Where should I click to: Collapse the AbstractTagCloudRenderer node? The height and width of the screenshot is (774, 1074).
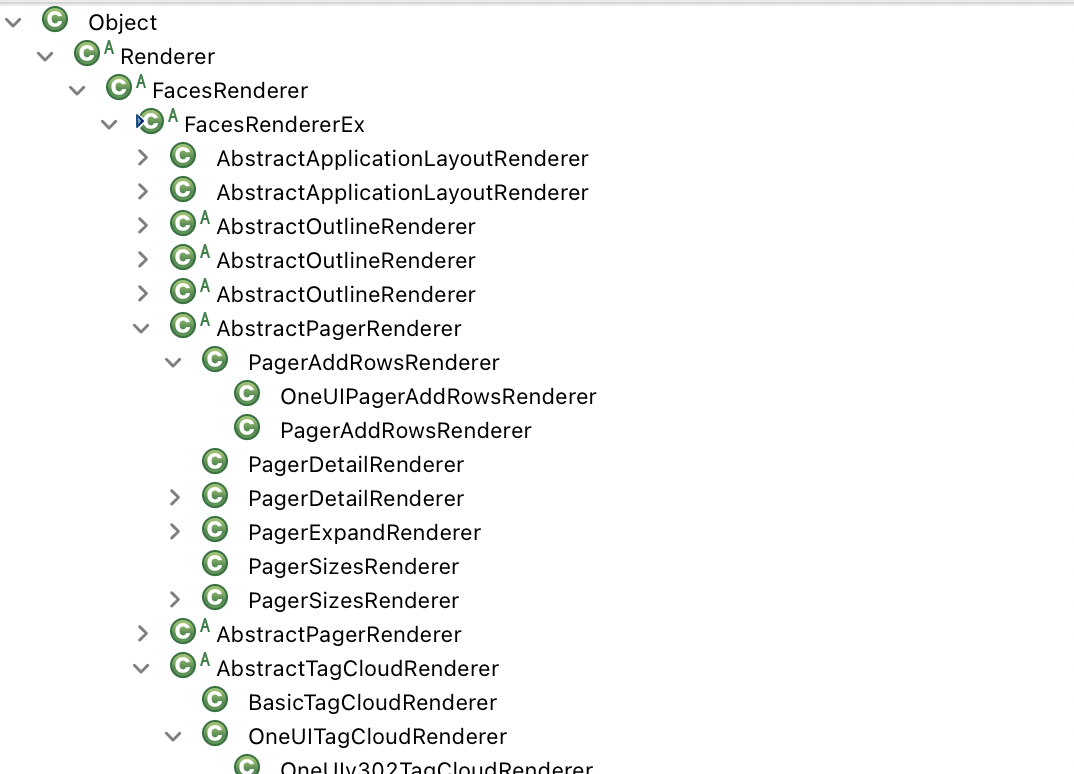pyautogui.click(x=141, y=668)
